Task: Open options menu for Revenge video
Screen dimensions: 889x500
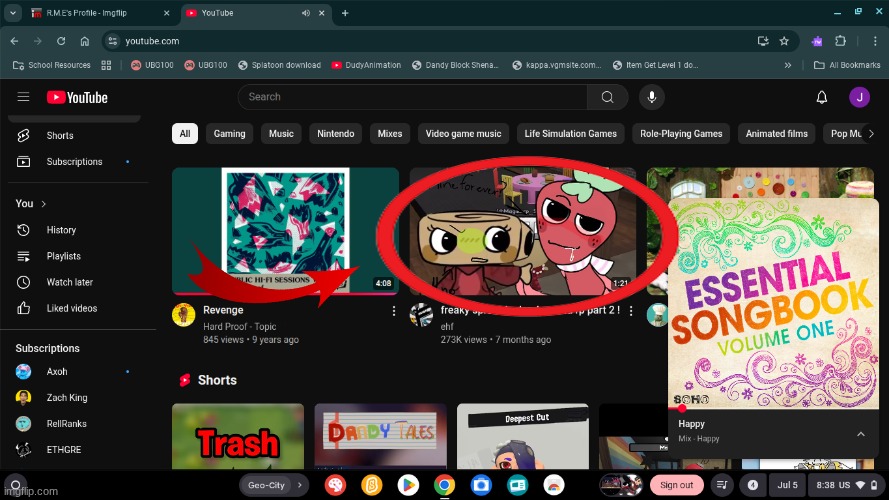Action: tap(393, 311)
